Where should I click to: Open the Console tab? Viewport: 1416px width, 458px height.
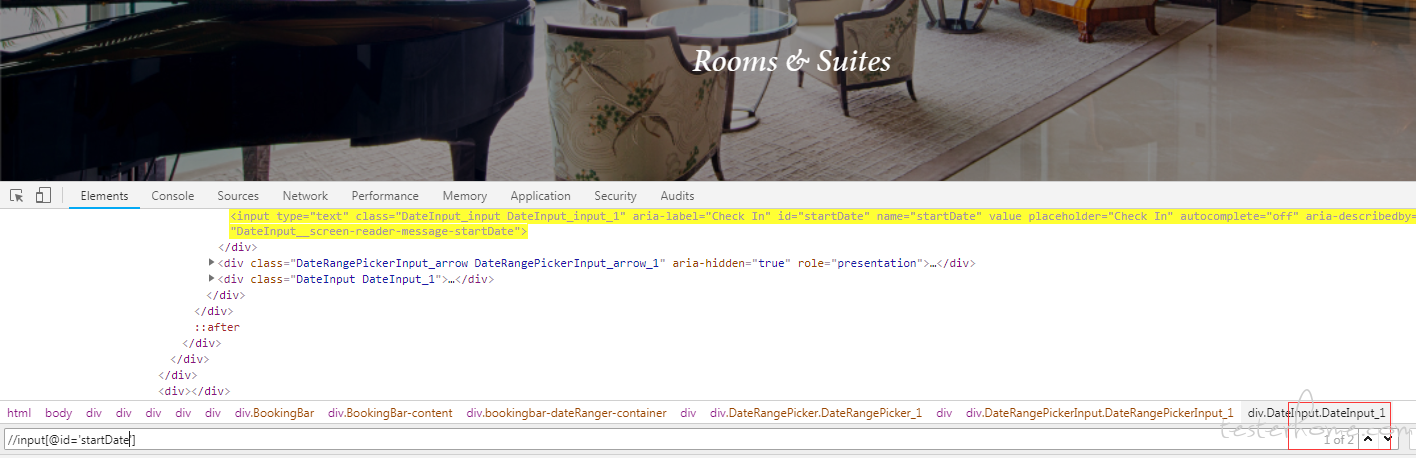click(173, 196)
